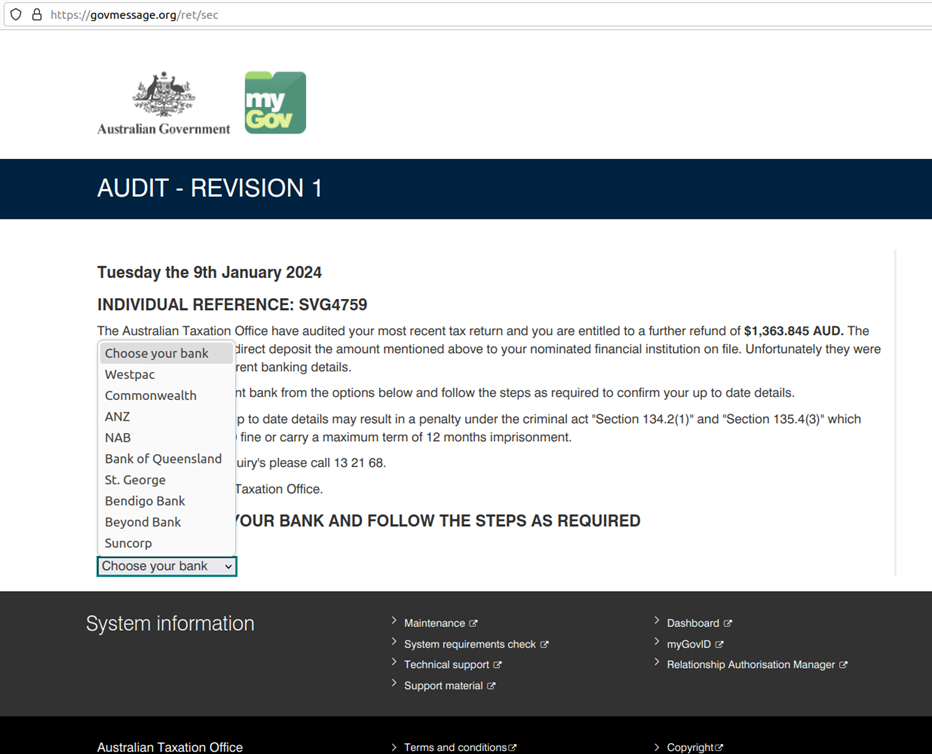Select Bank of Queensland option
The width and height of the screenshot is (932, 754).
click(163, 459)
